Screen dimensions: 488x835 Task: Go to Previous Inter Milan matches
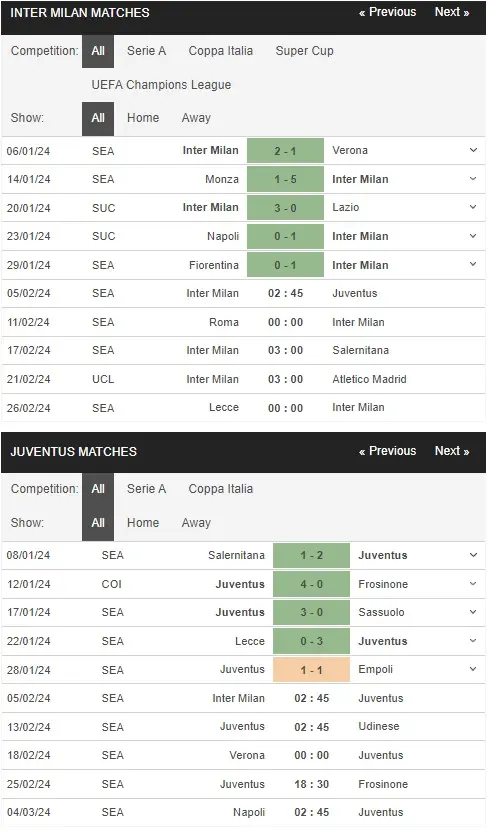(387, 12)
